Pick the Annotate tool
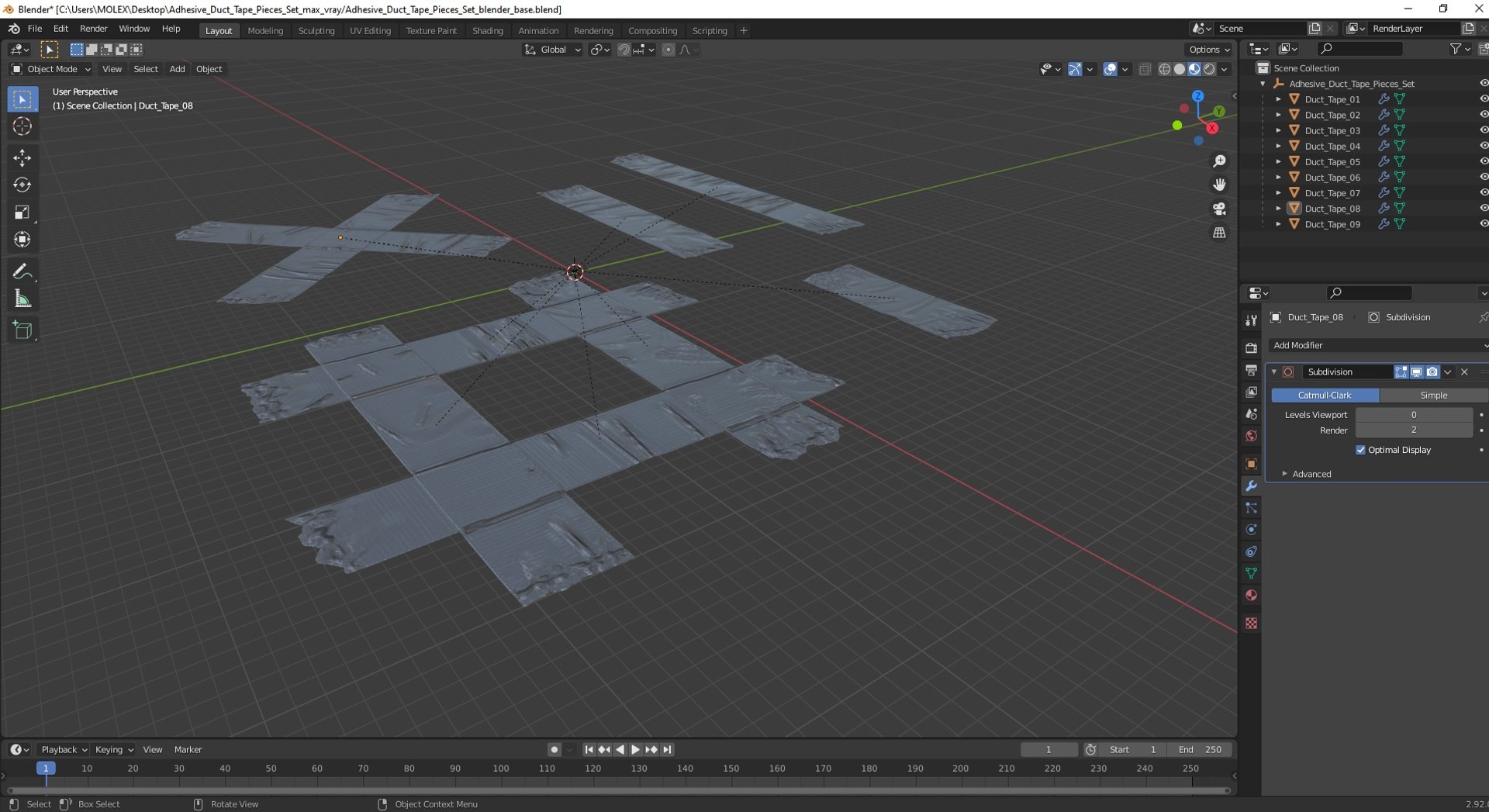The image size is (1489, 812). [22, 271]
